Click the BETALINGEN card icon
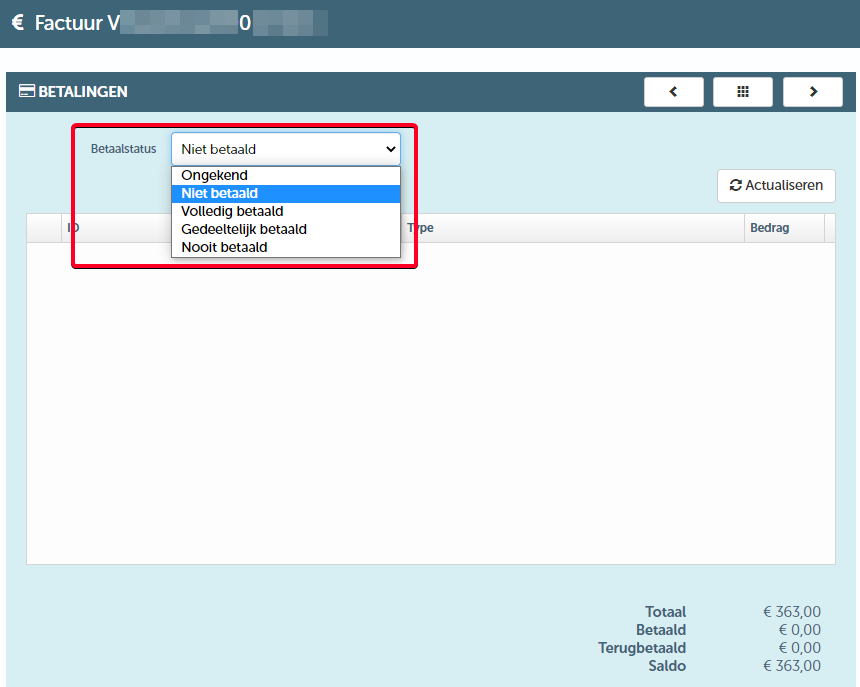860x687 pixels. tap(26, 91)
